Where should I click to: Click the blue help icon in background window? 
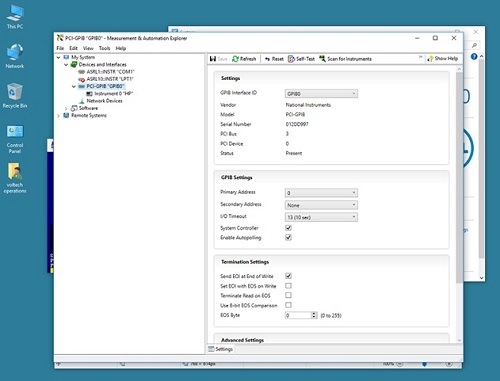pos(474,57)
